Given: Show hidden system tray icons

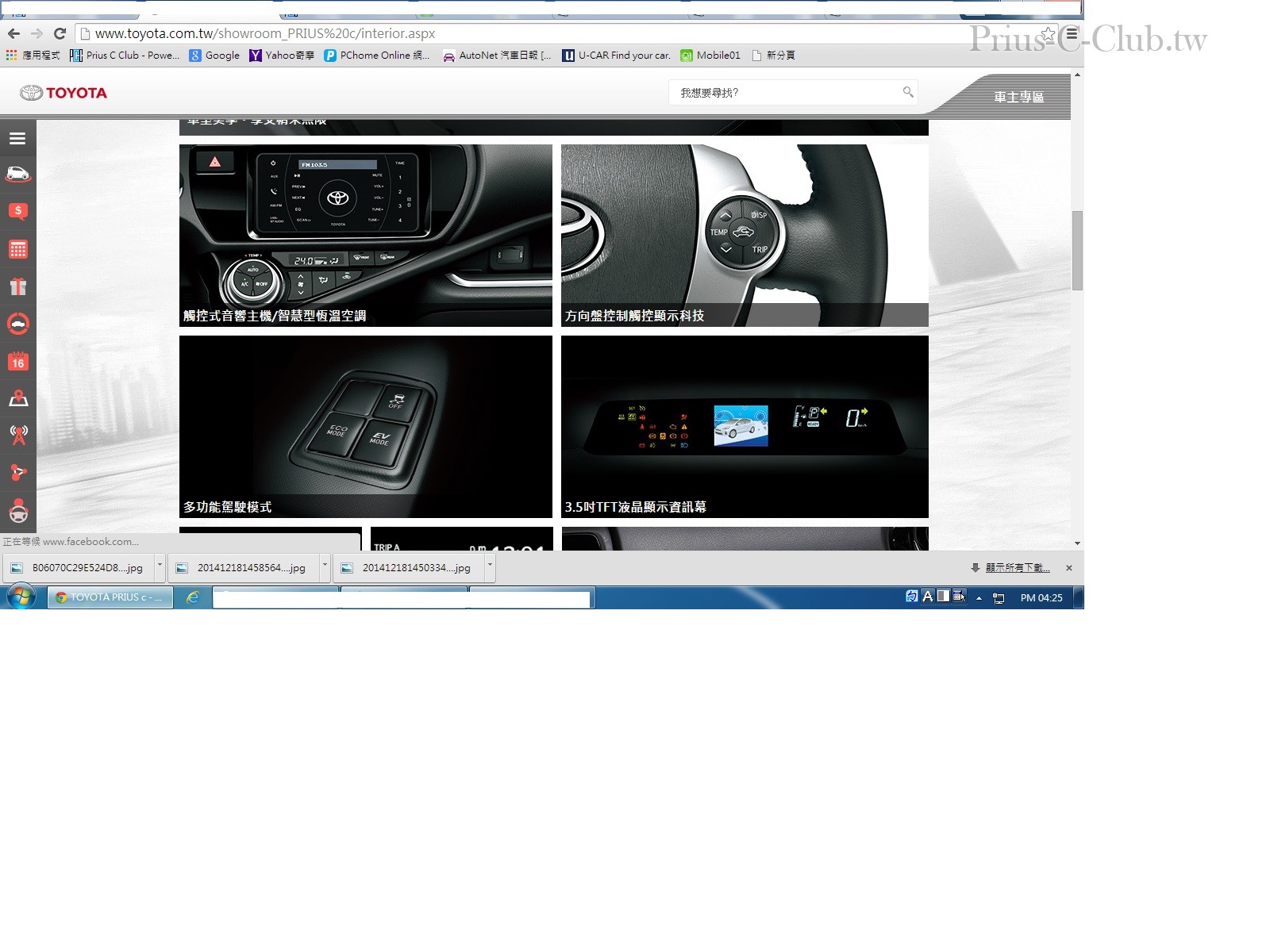Looking at the screenshot, I should 979,598.
